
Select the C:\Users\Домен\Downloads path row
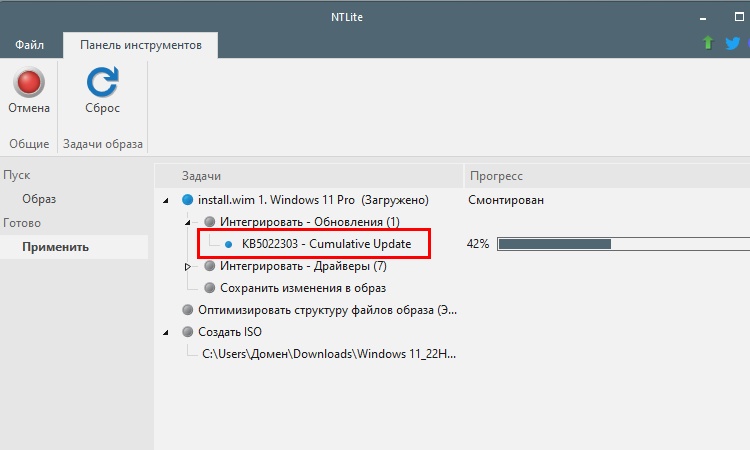pos(329,354)
